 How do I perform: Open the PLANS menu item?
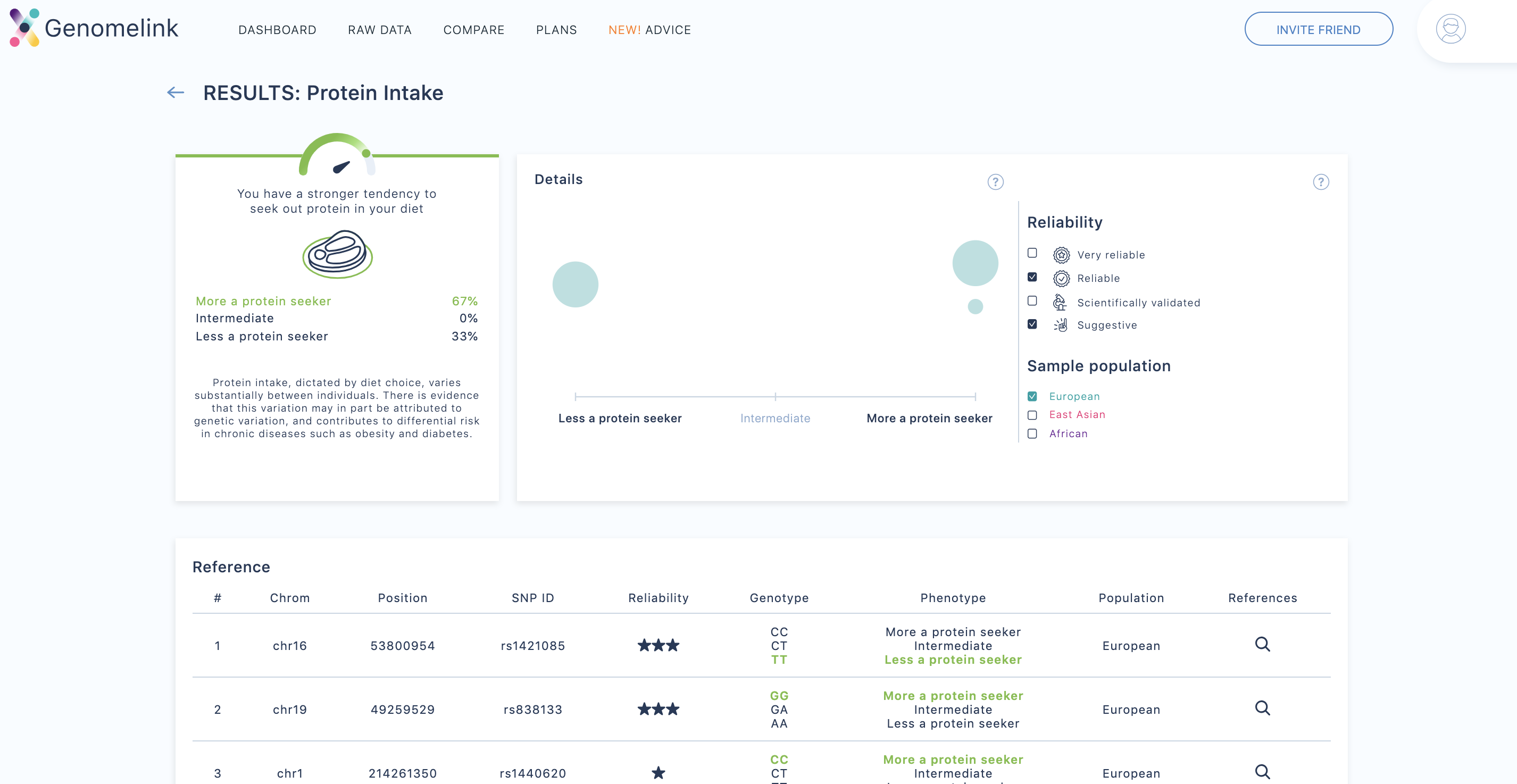(556, 29)
